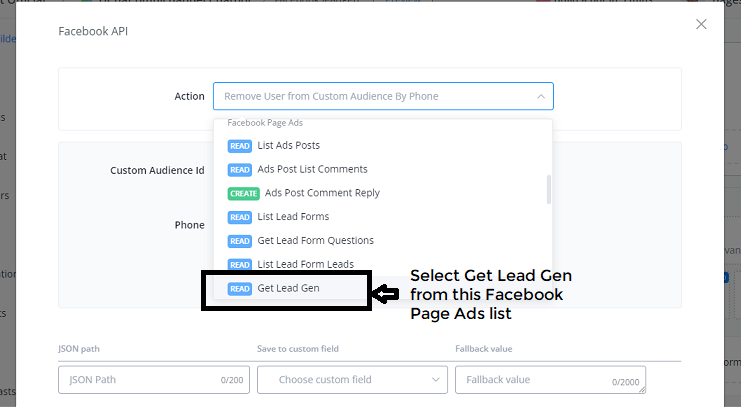Select List Lead Forms option
This screenshot has width=741, height=407.
point(293,217)
